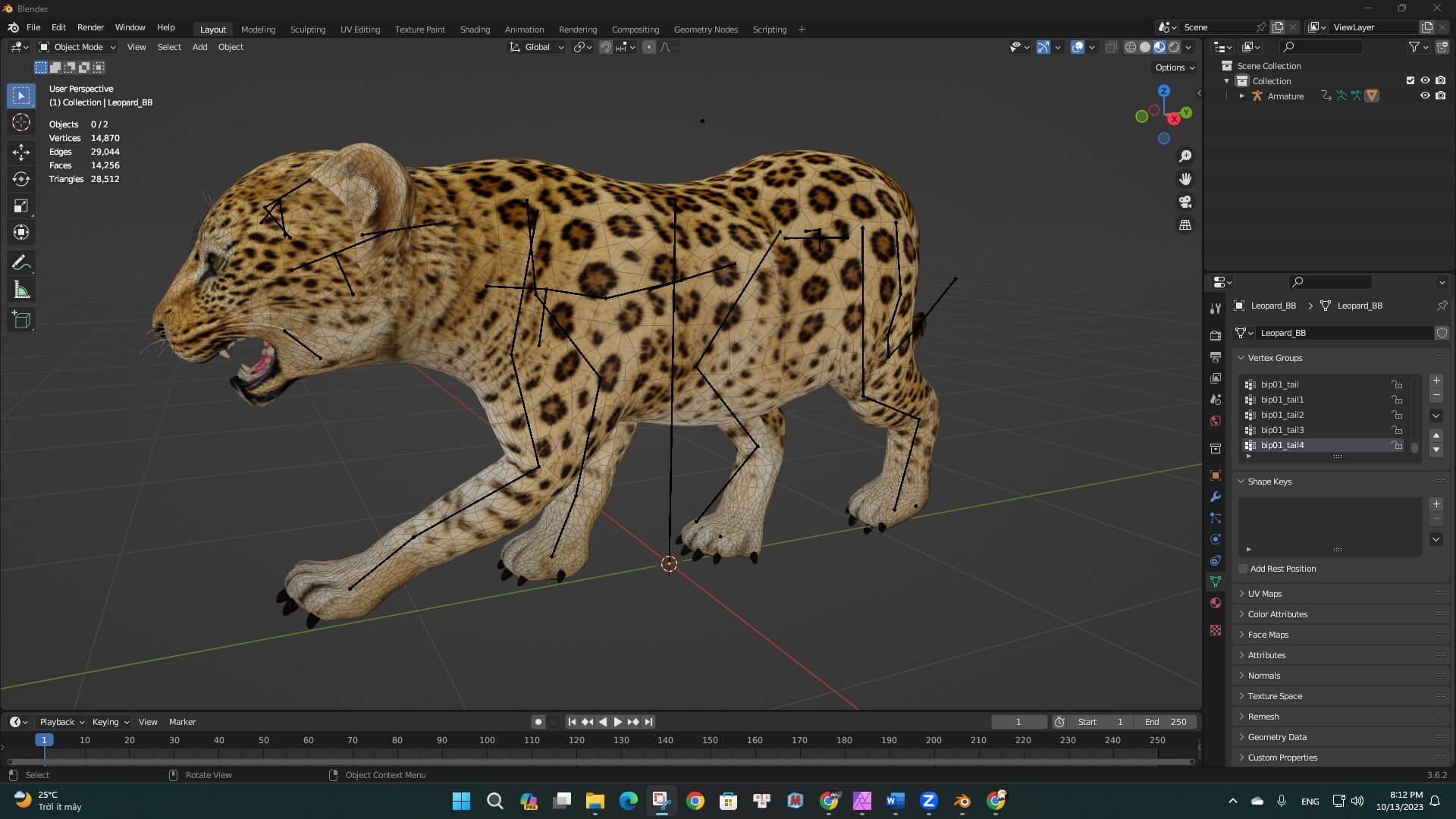Image resolution: width=1456 pixels, height=819 pixels.
Task: Click the zoom viewport gizmo icon
Action: coord(1185,156)
